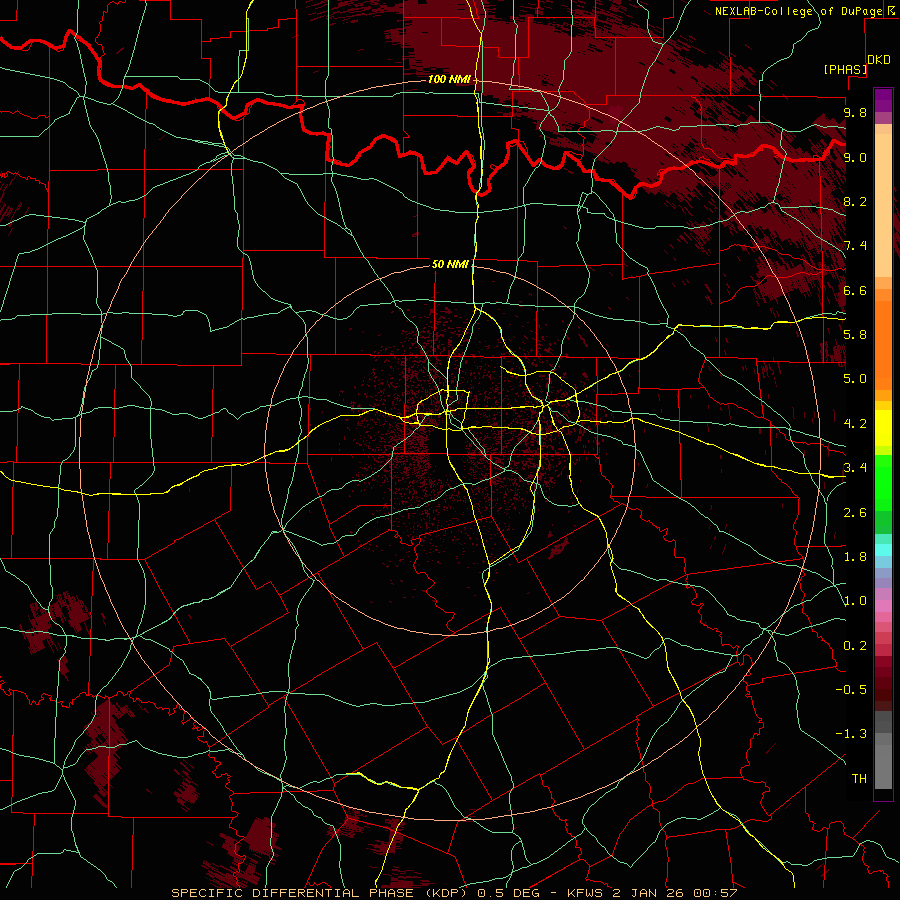This screenshot has width=900, height=900.
Task: Click the 5.0 scale value
Action: tap(855, 379)
